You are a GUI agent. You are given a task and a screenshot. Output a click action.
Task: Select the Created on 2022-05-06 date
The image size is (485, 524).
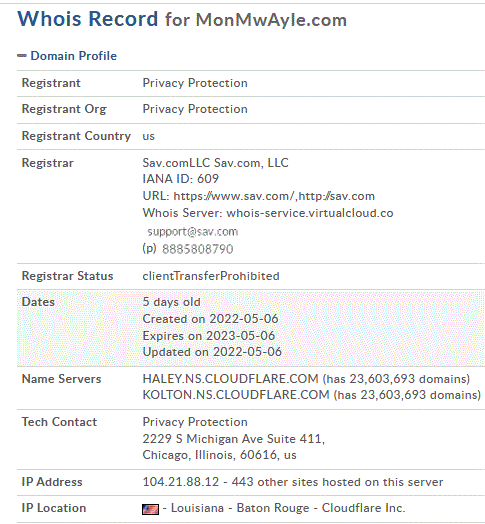210,319
